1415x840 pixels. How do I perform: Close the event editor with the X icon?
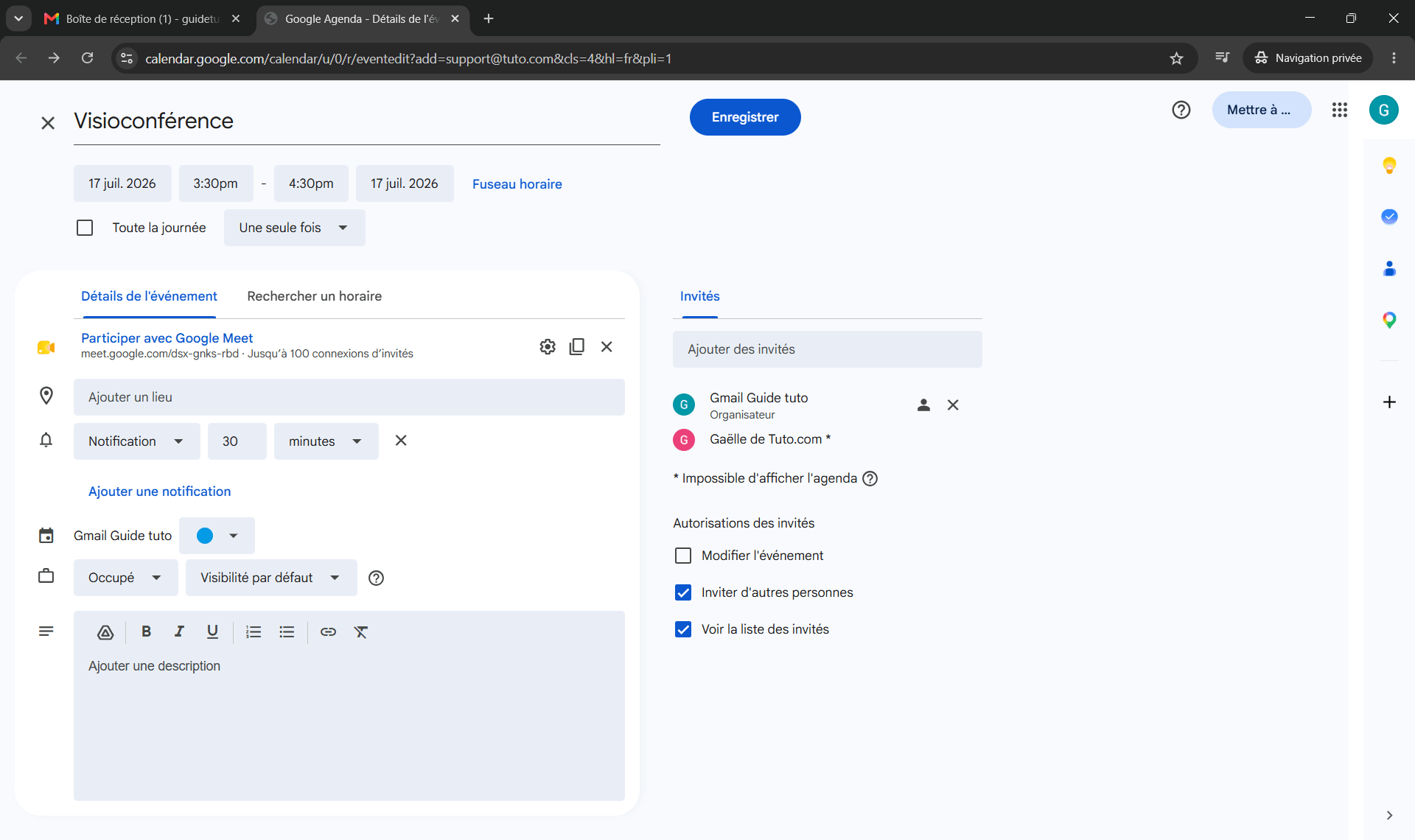(48, 123)
